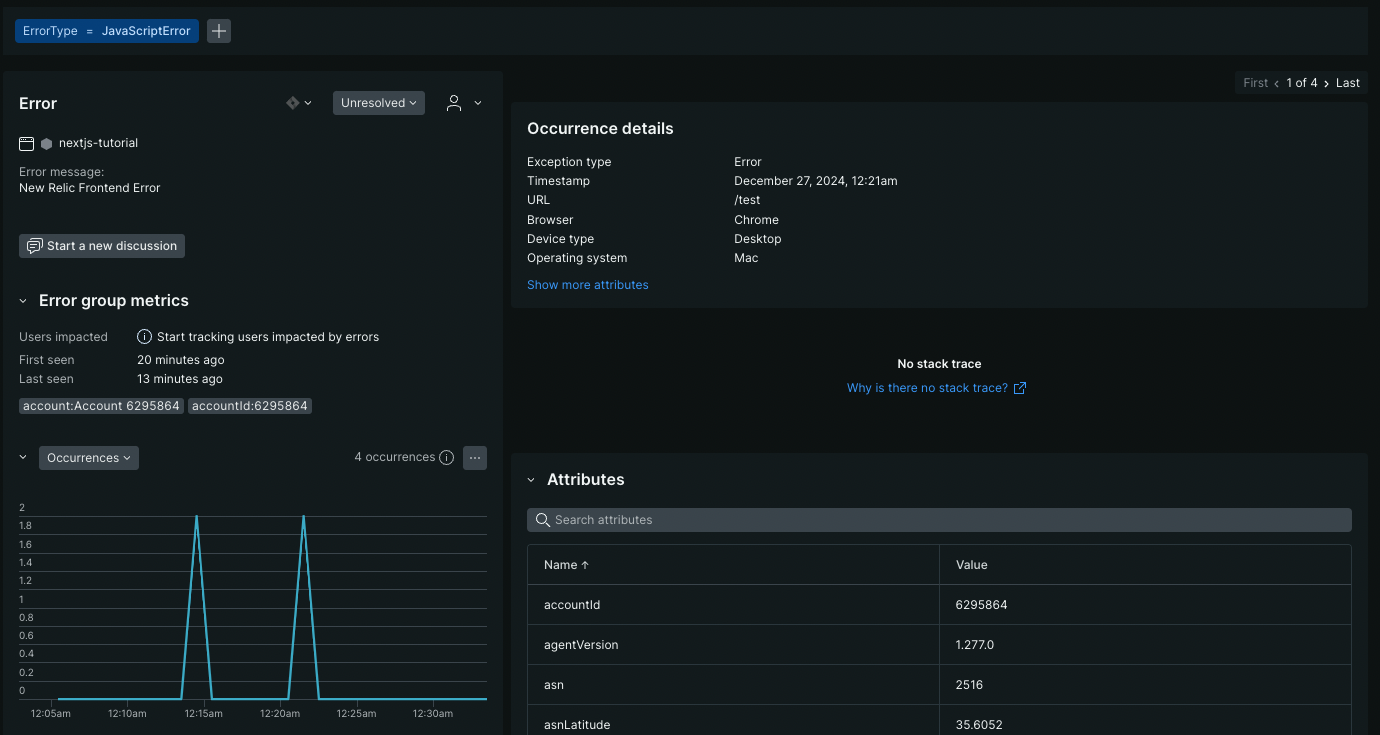The height and width of the screenshot is (735, 1380).
Task: Click the Desktop device type value
Action: pyautogui.click(x=758, y=239)
